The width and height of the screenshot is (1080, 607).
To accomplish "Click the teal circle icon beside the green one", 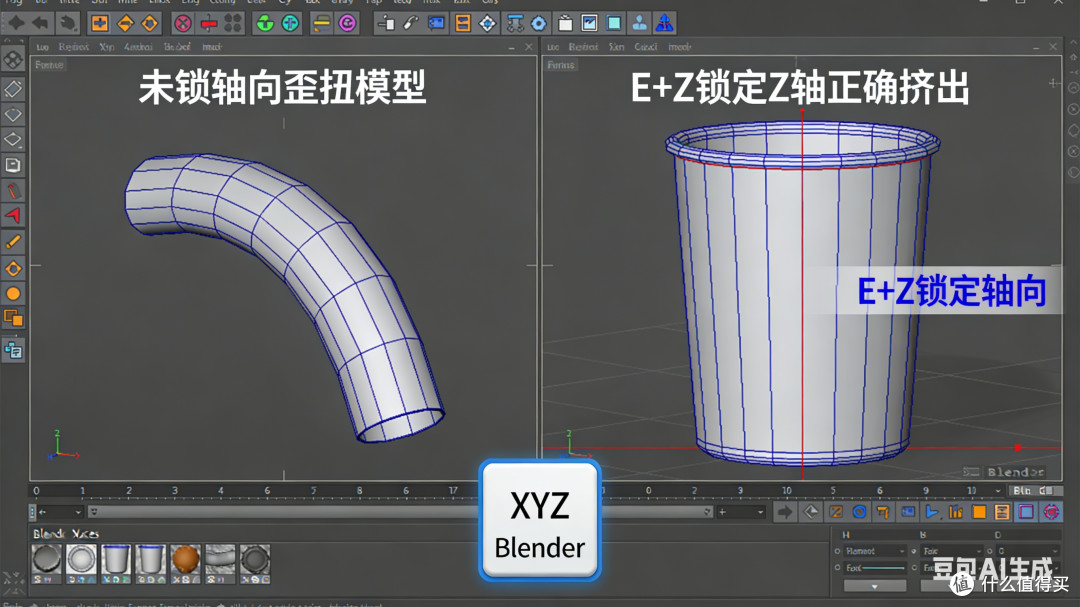I will coord(291,23).
